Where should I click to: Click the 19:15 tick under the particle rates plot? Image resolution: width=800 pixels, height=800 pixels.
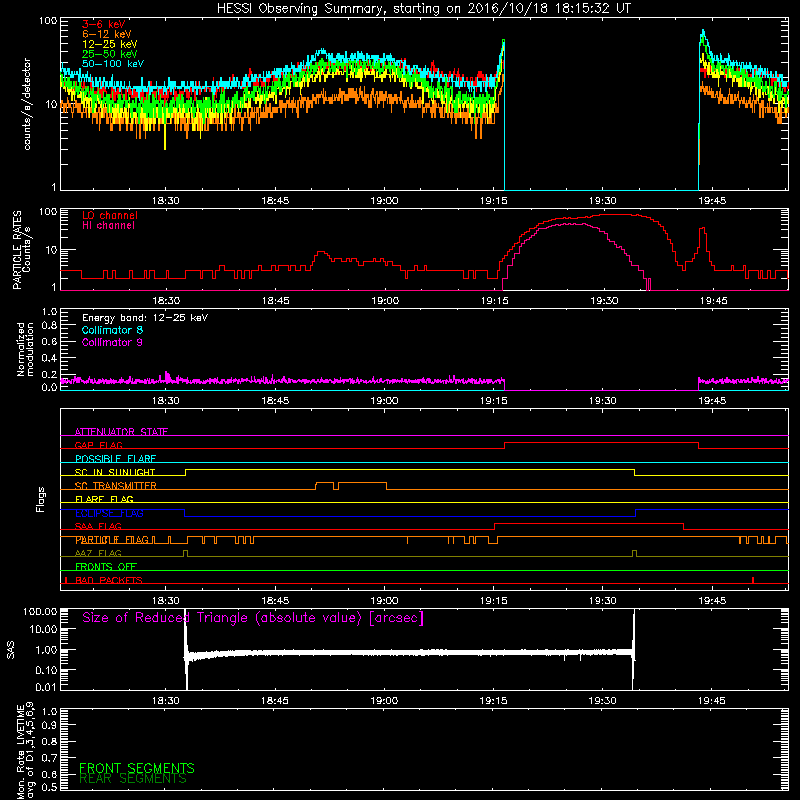[x=494, y=301]
